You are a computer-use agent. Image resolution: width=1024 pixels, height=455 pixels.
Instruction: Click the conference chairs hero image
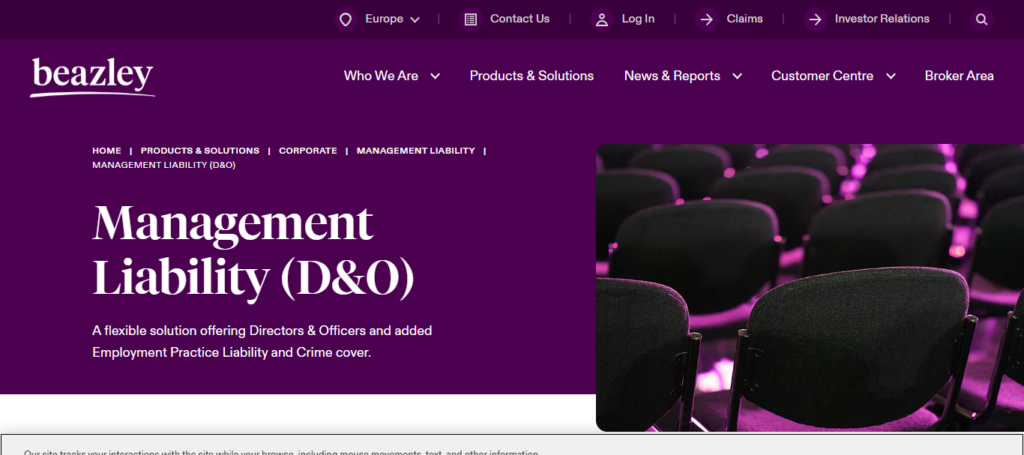[810, 287]
